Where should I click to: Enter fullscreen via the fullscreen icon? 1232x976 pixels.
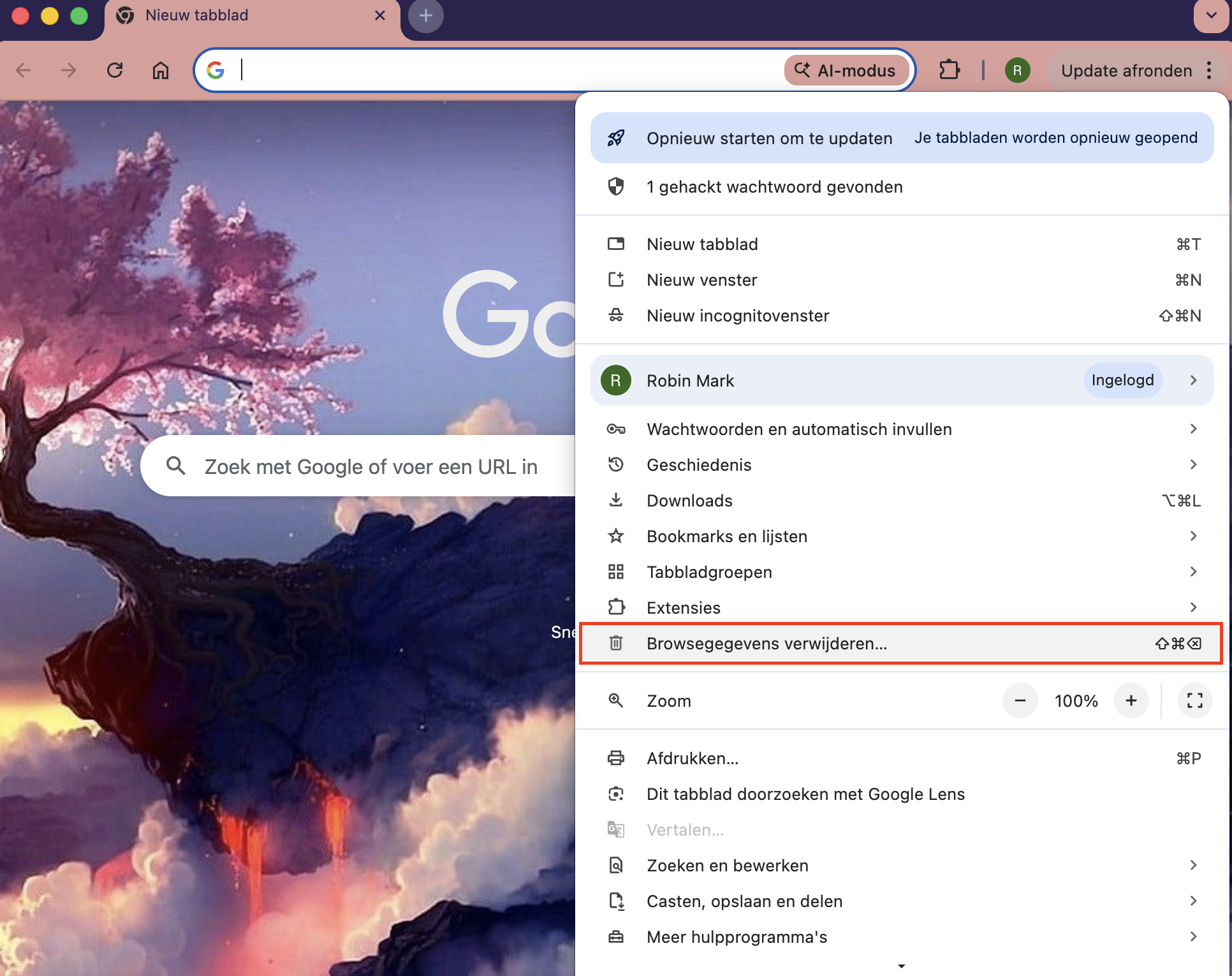coord(1195,700)
